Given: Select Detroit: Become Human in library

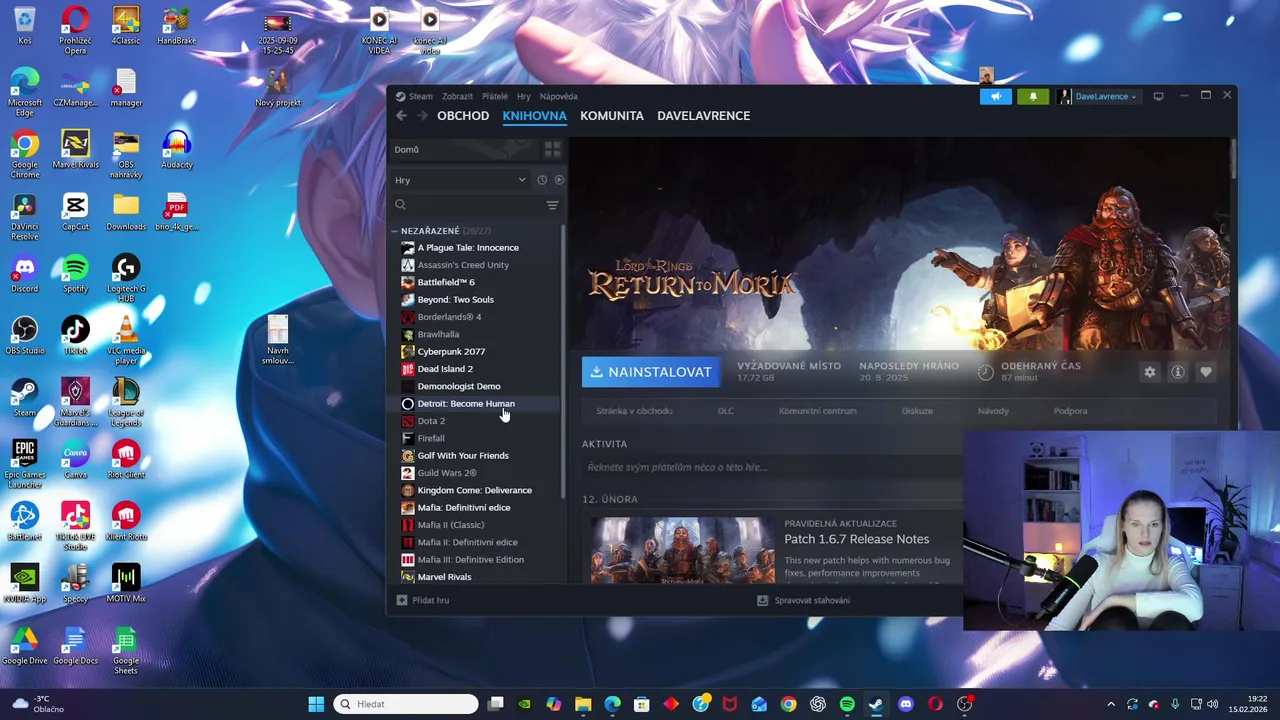Looking at the screenshot, I should pyautogui.click(x=466, y=404).
